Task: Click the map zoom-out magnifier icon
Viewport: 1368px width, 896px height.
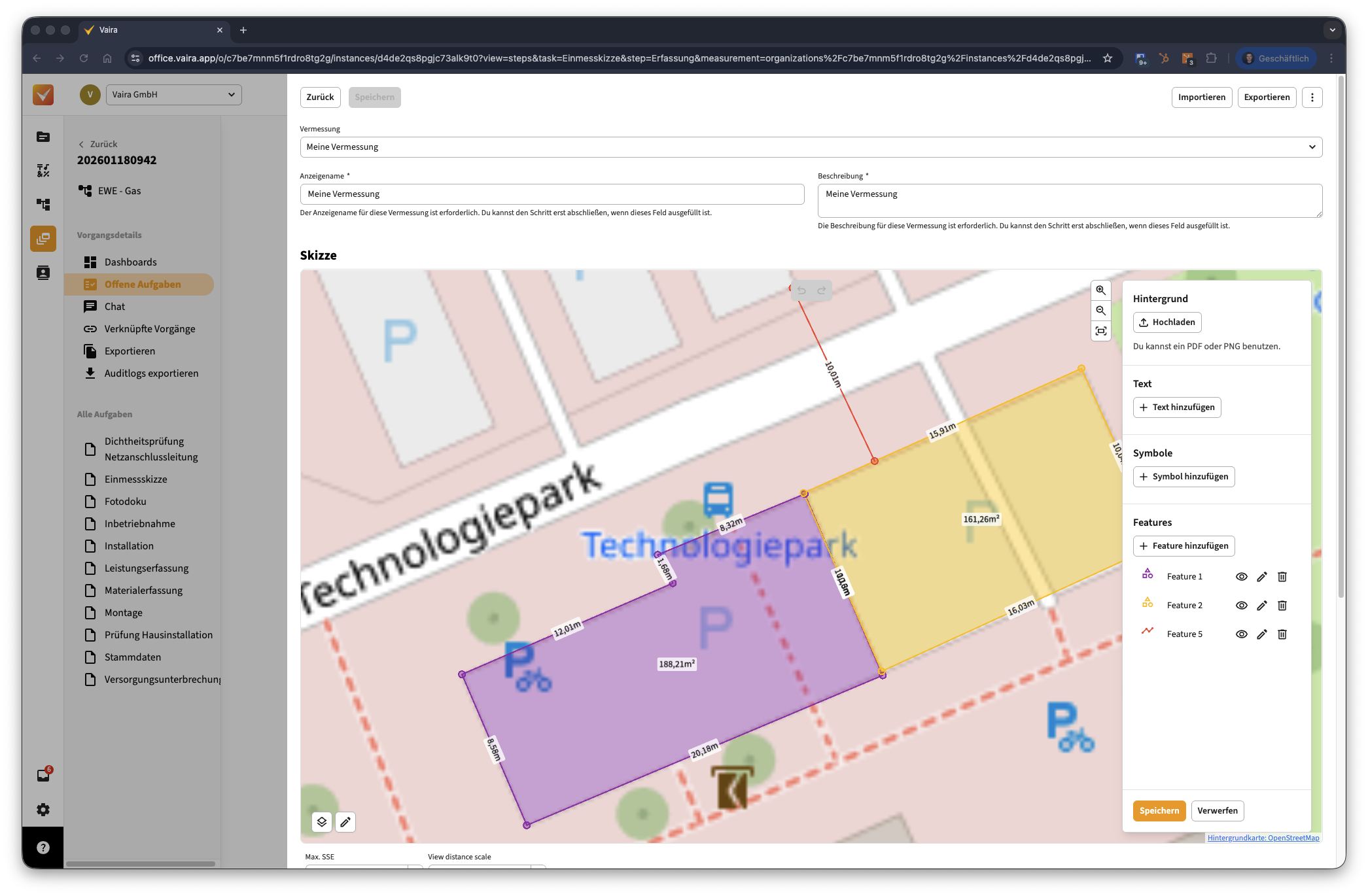Action: 1101,311
